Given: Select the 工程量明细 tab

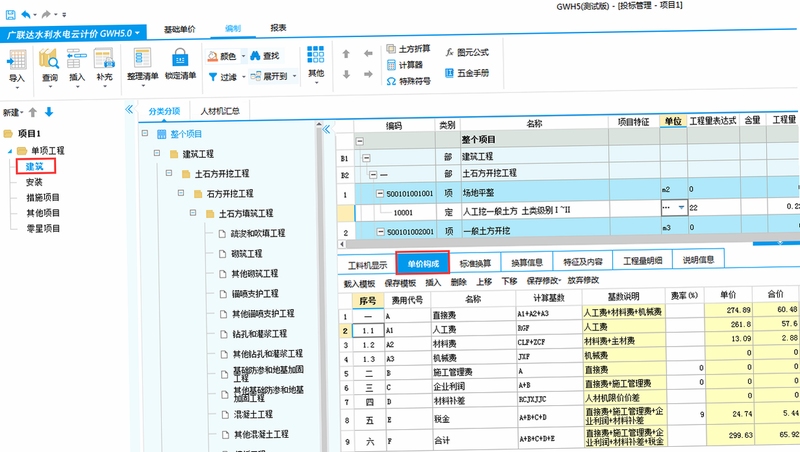Looking at the screenshot, I should [x=642, y=260].
